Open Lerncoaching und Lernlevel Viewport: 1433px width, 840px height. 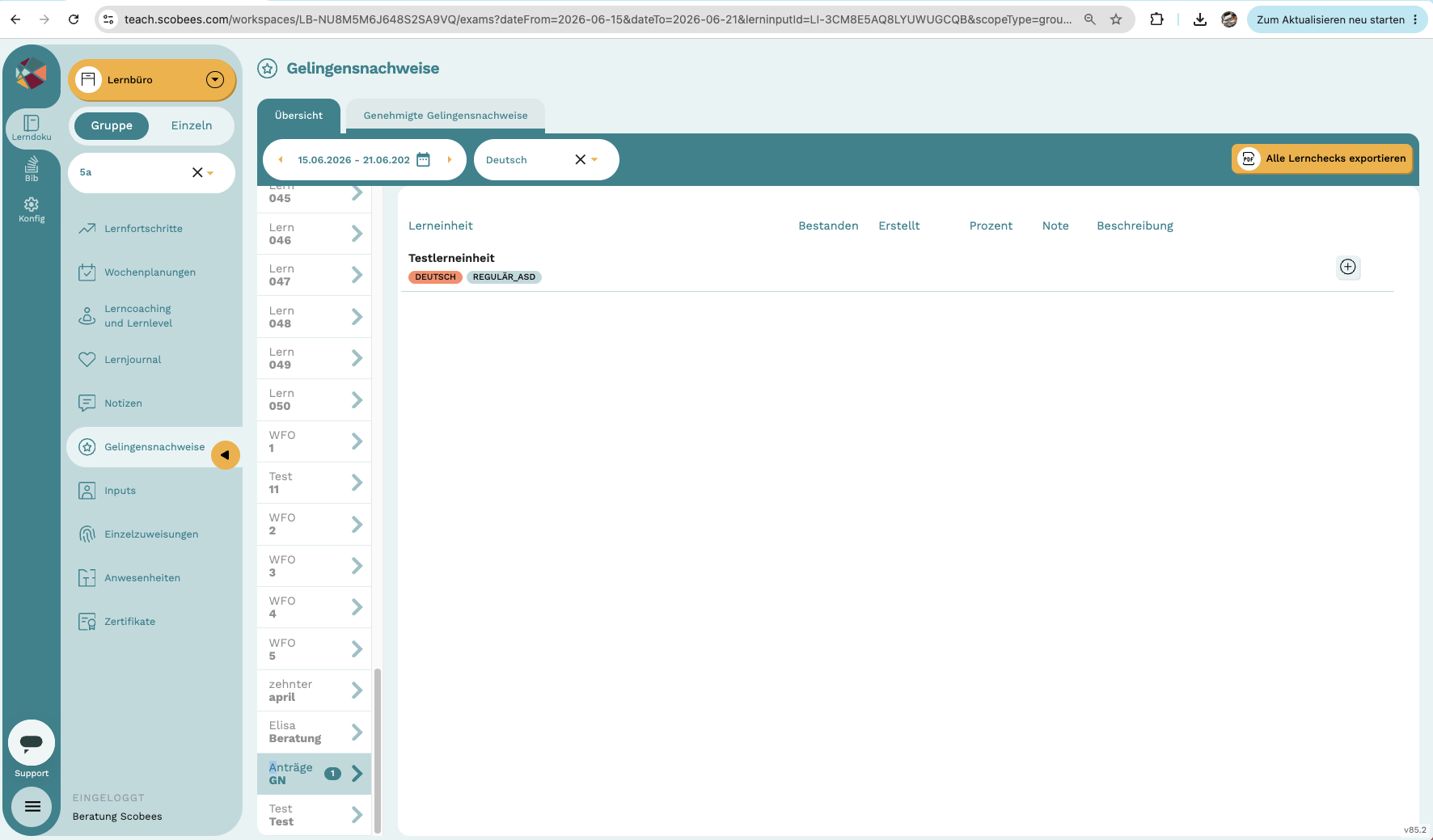pyautogui.click(x=137, y=316)
